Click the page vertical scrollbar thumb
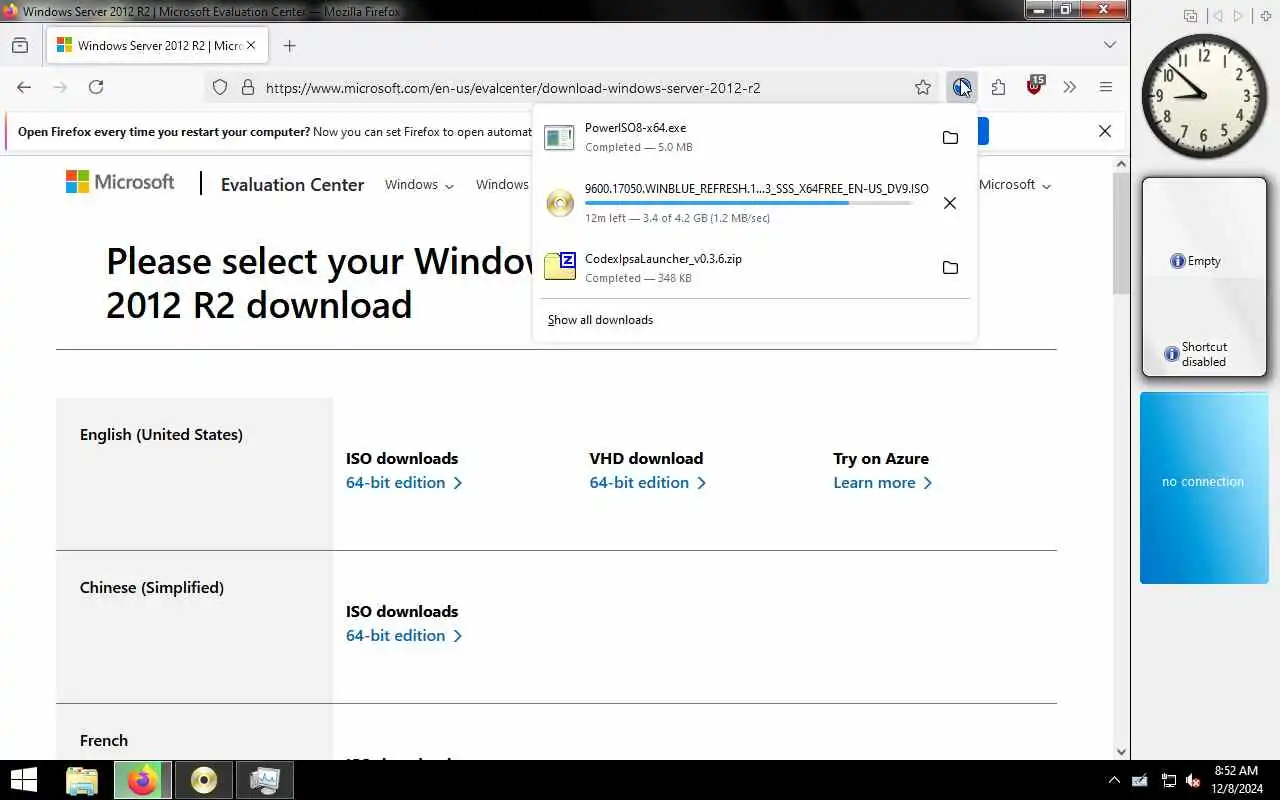 click(x=1121, y=234)
